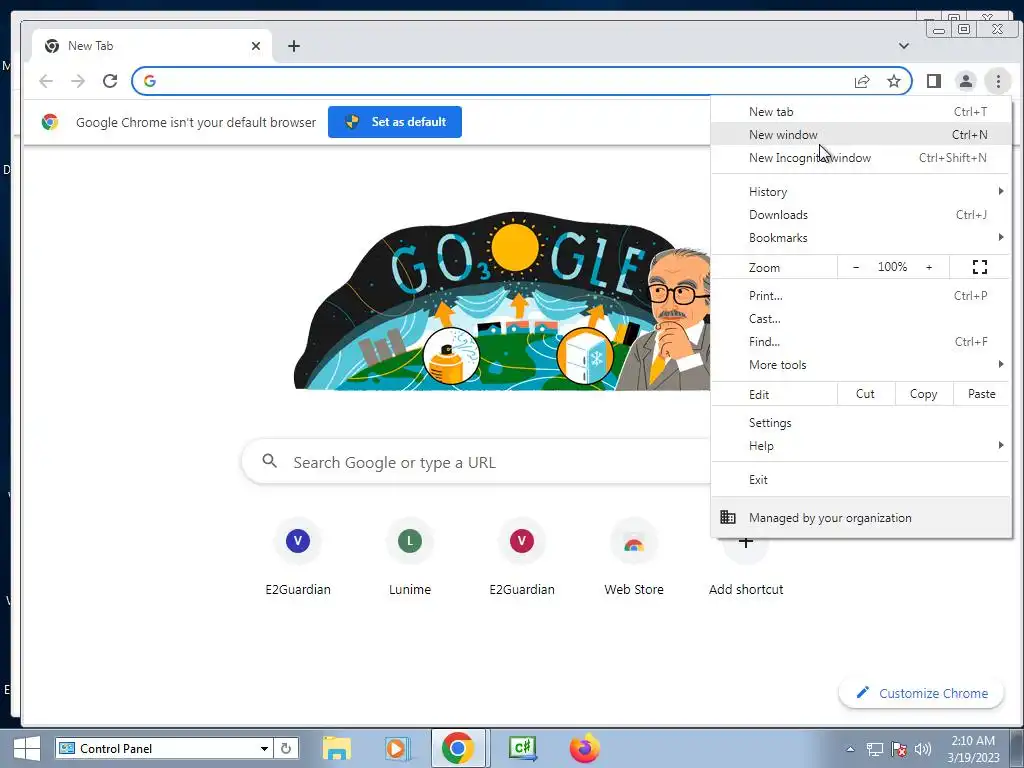Open the tab search chevron
Viewport: 1024px width, 768px height.
tap(904, 46)
